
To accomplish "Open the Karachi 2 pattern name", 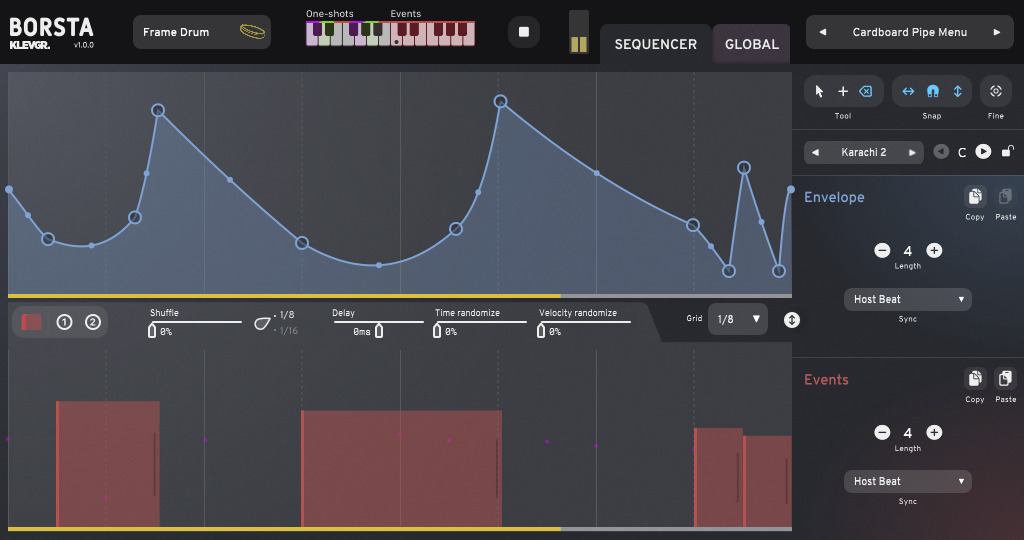I will click(863, 152).
